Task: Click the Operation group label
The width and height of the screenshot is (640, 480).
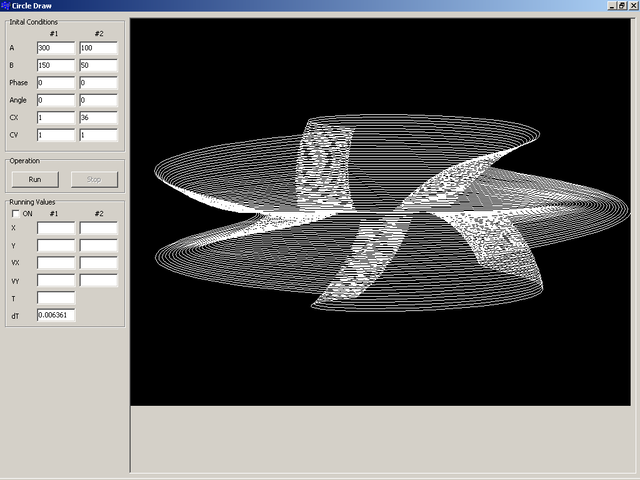Action: (25, 161)
